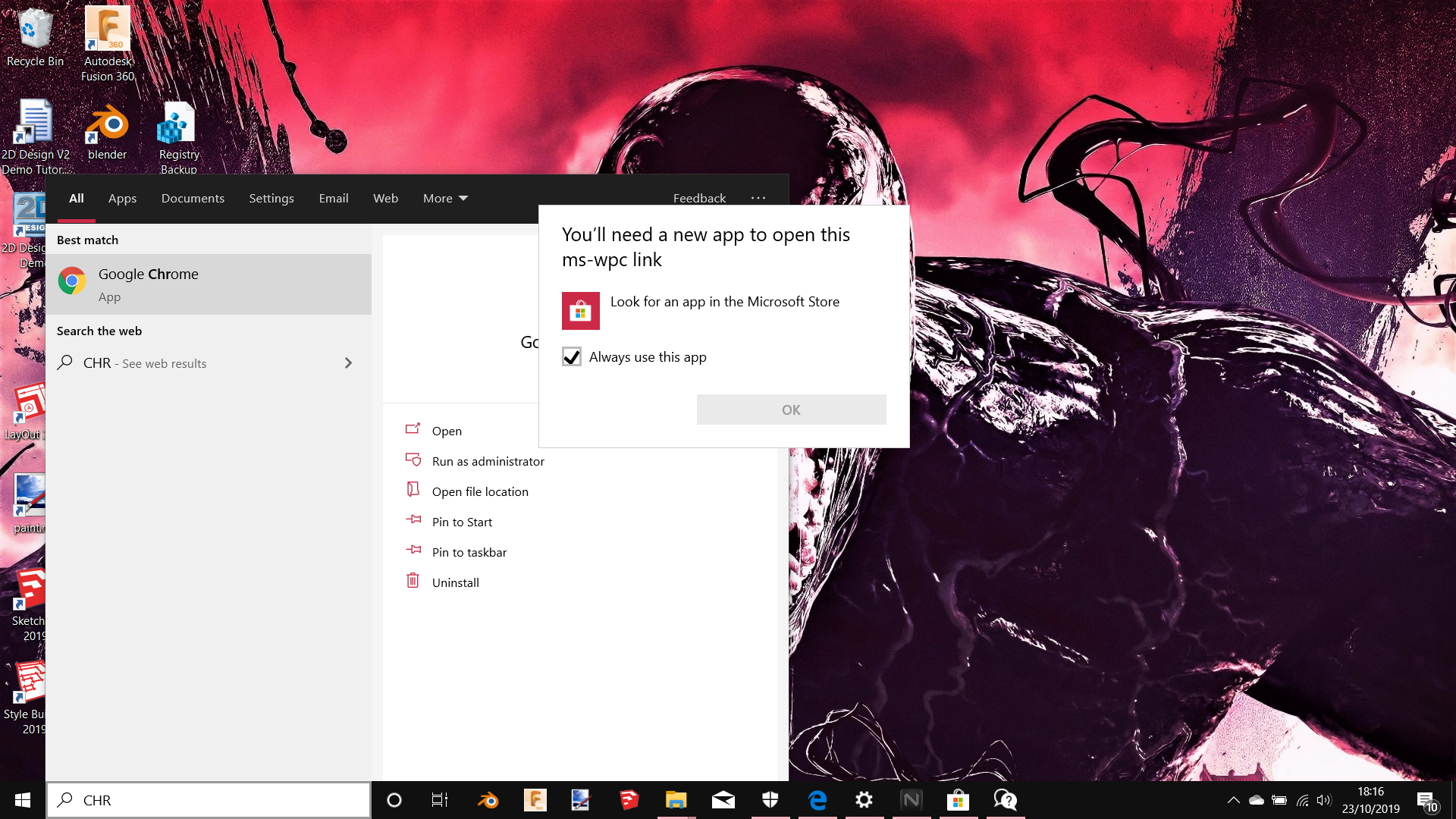Expand the More dropdown in search filters

445,199
